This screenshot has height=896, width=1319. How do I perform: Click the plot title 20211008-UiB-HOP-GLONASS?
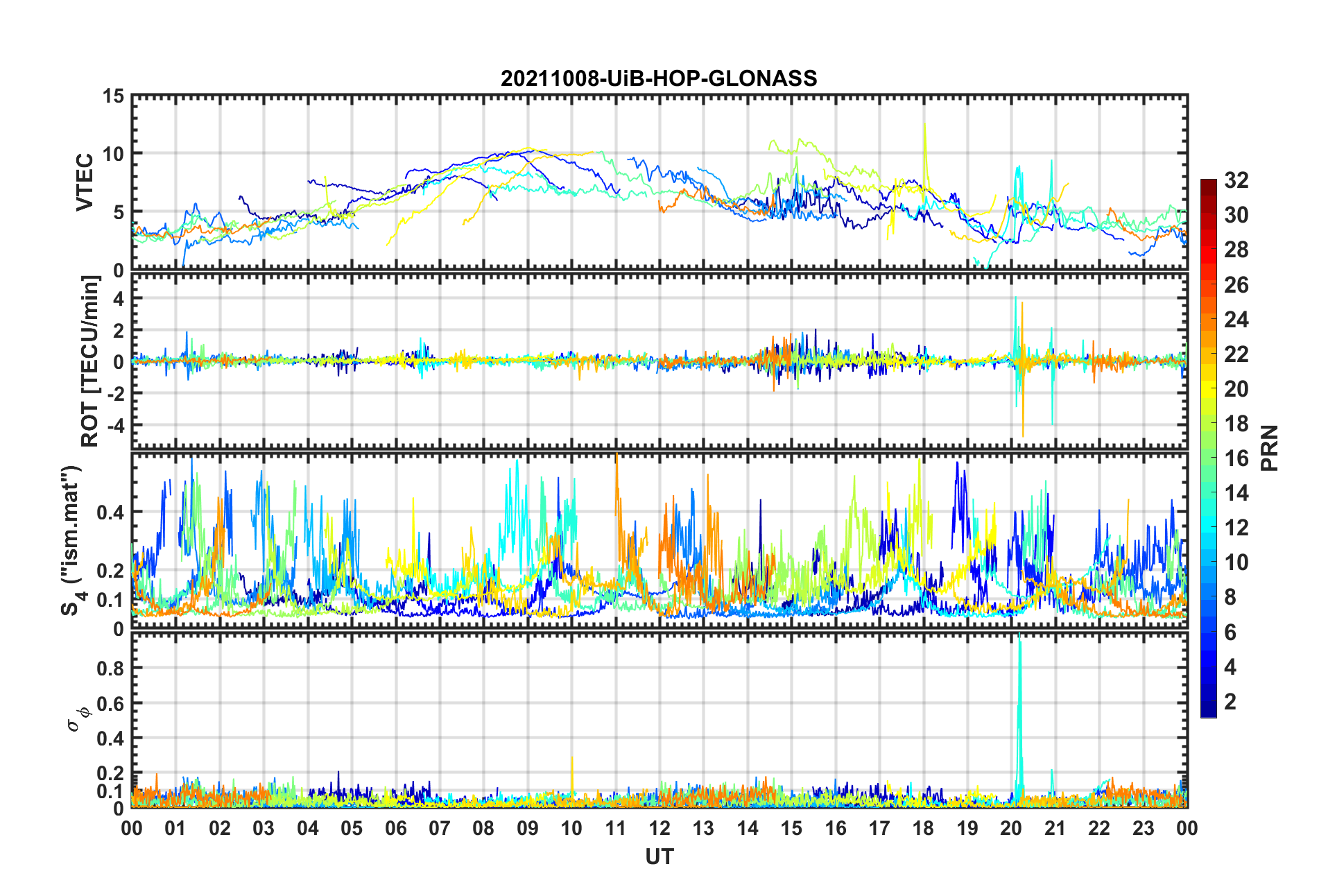(x=659, y=78)
